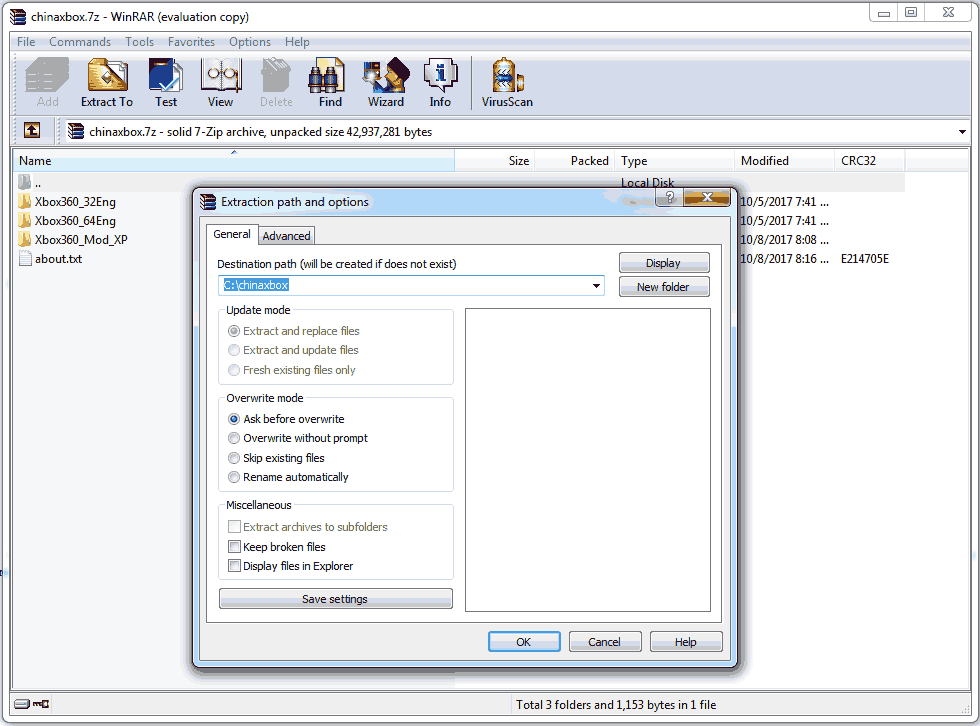This screenshot has width=980, height=726.
Task: Click the Xbox360_64Eng folder icon
Action: pyautogui.click(x=25, y=220)
